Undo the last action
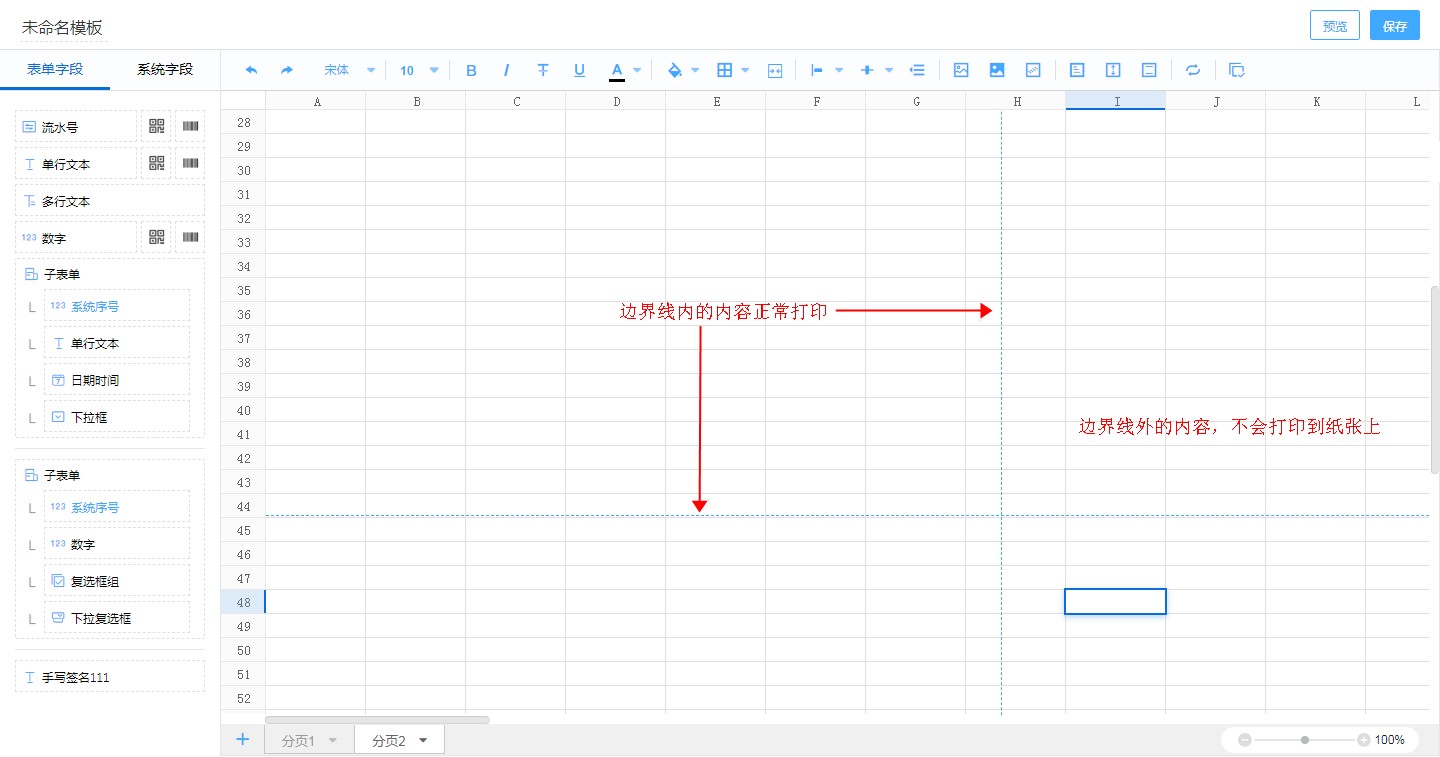 pos(251,70)
